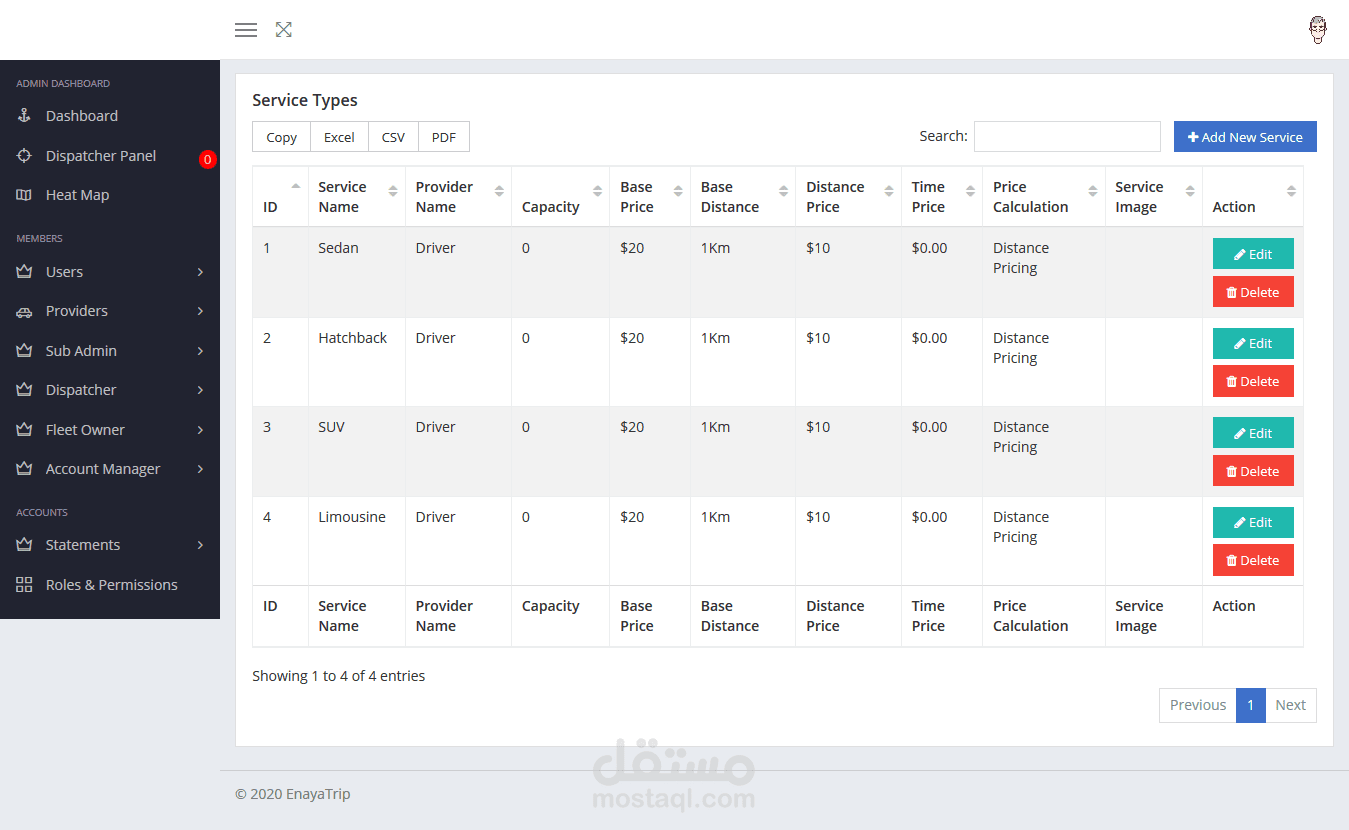Image resolution: width=1349 pixels, height=830 pixels.
Task: Delete the Hatchback service row
Action: tap(1253, 381)
